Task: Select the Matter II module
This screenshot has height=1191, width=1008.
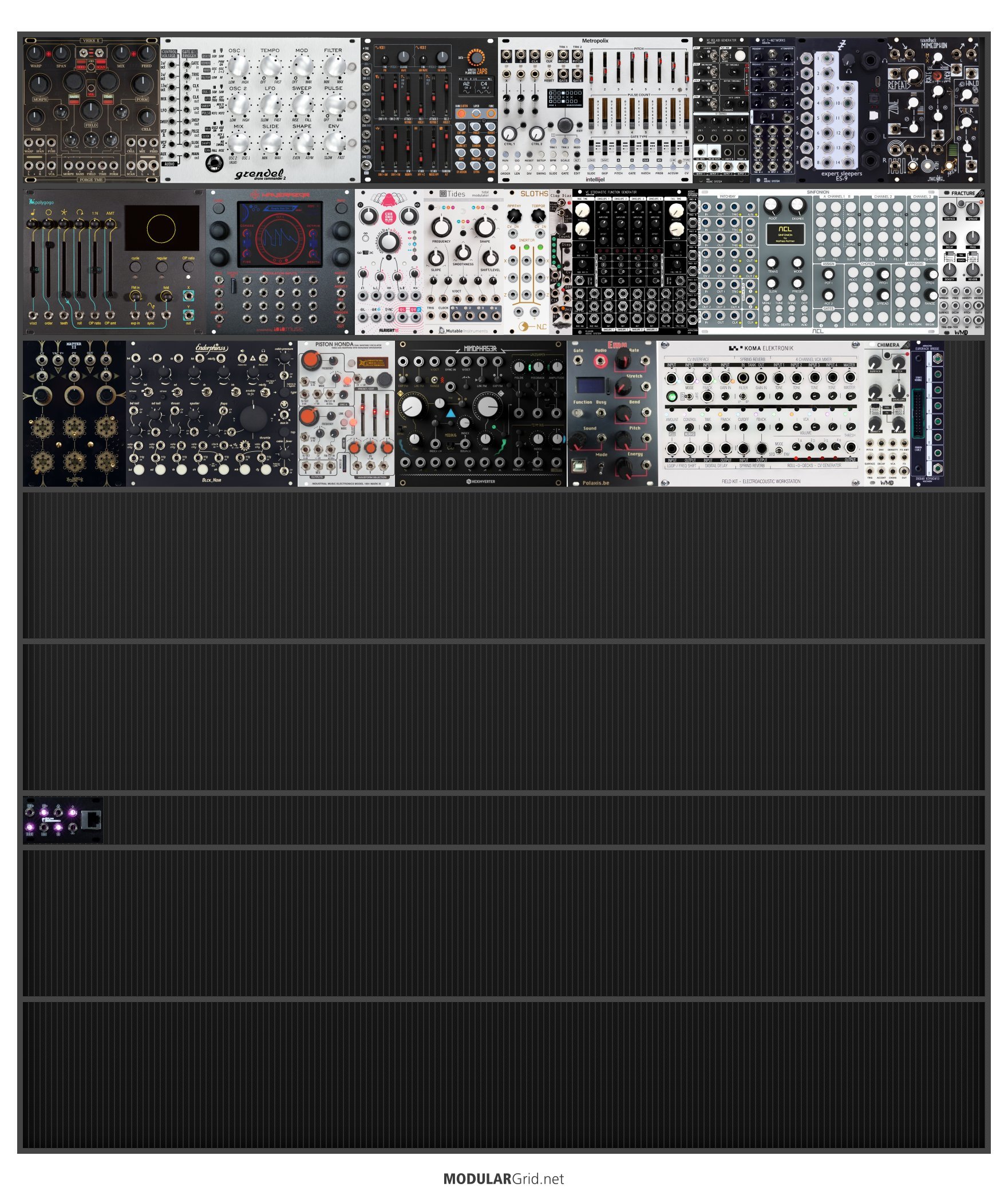Action: pos(74,413)
